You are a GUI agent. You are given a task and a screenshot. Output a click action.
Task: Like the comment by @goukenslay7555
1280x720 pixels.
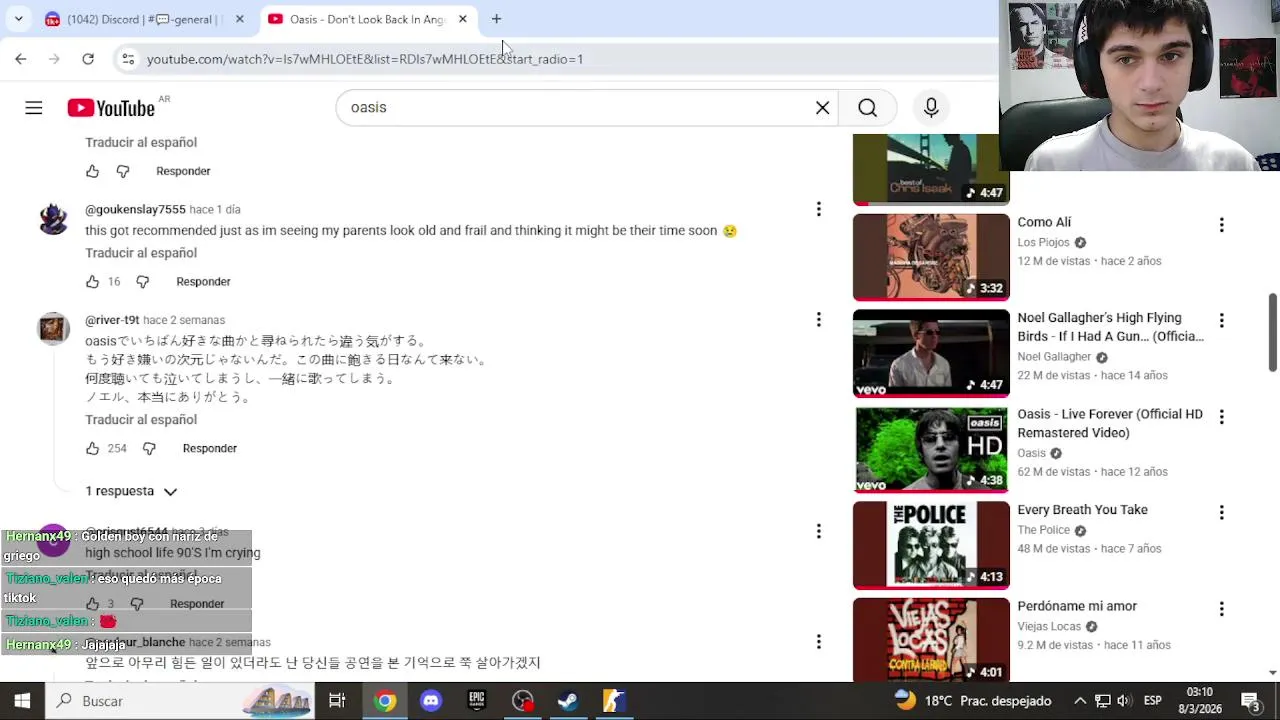coord(92,282)
